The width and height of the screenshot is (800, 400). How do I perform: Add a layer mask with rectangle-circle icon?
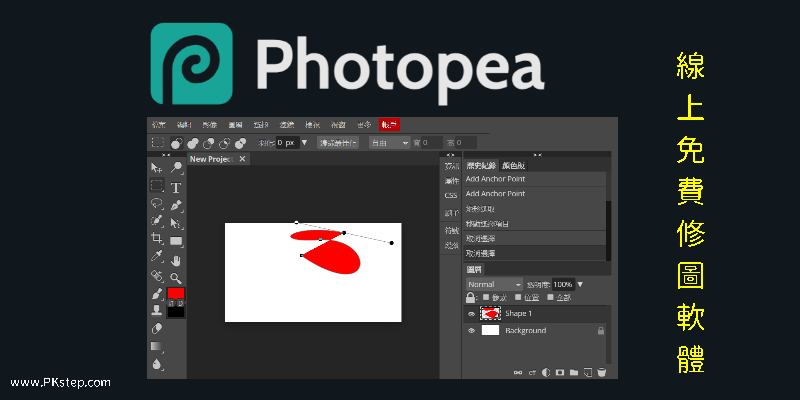point(560,373)
